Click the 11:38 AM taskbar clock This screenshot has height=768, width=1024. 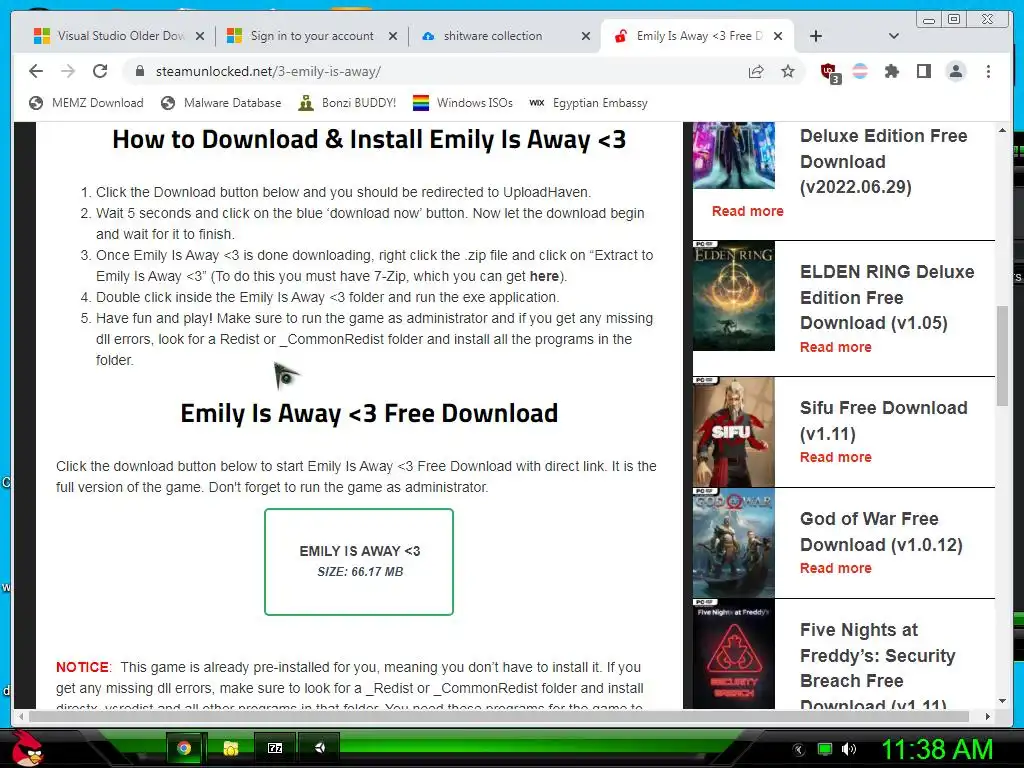click(937, 749)
